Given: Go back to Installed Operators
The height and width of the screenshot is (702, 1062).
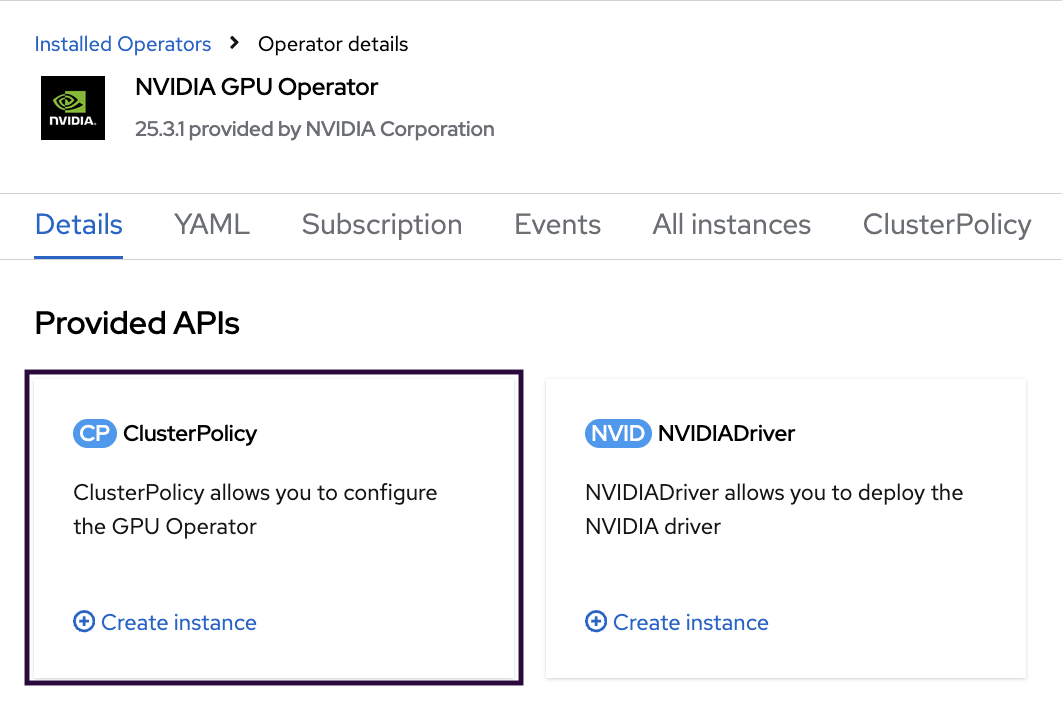Looking at the screenshot, I should click(123, 44).
